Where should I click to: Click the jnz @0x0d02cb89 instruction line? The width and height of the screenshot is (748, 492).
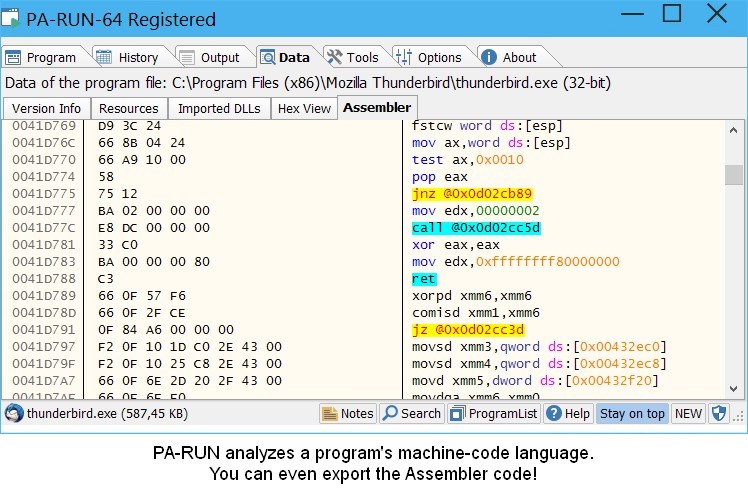(x=472, y=193)
